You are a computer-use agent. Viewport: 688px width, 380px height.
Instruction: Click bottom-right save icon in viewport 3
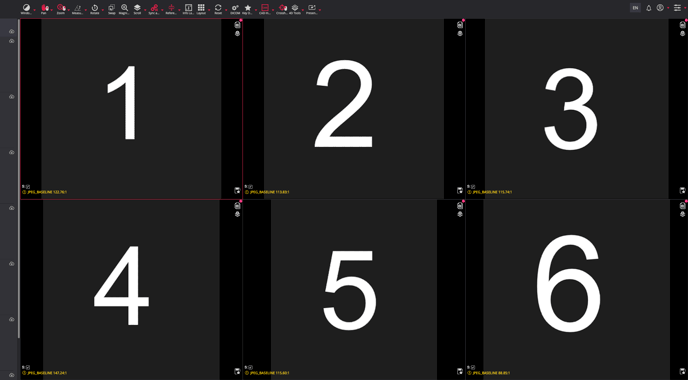(682, 190)
